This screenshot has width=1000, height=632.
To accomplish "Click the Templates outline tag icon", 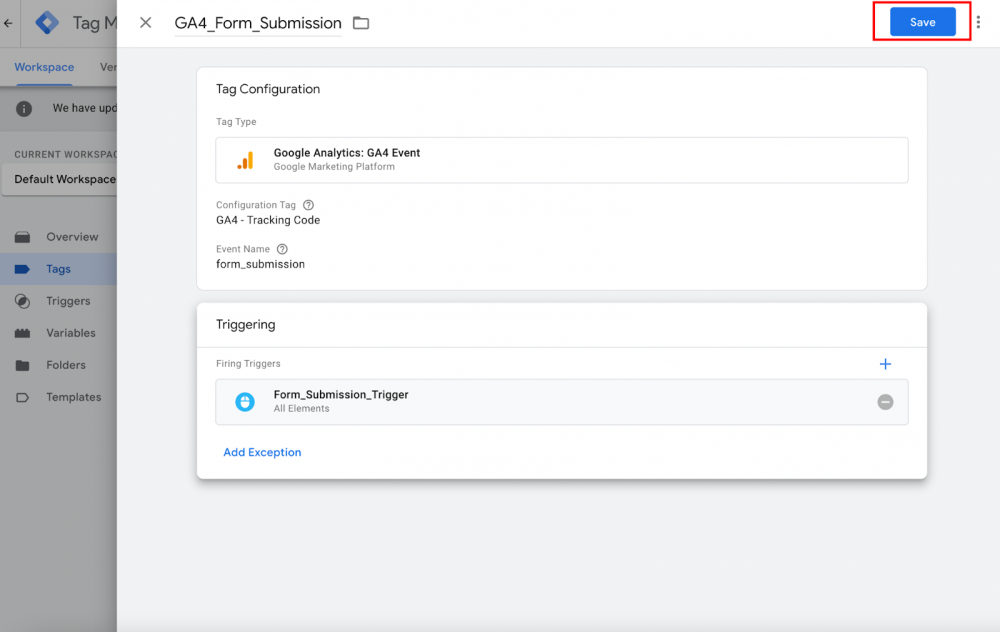I will click(22, 397).
